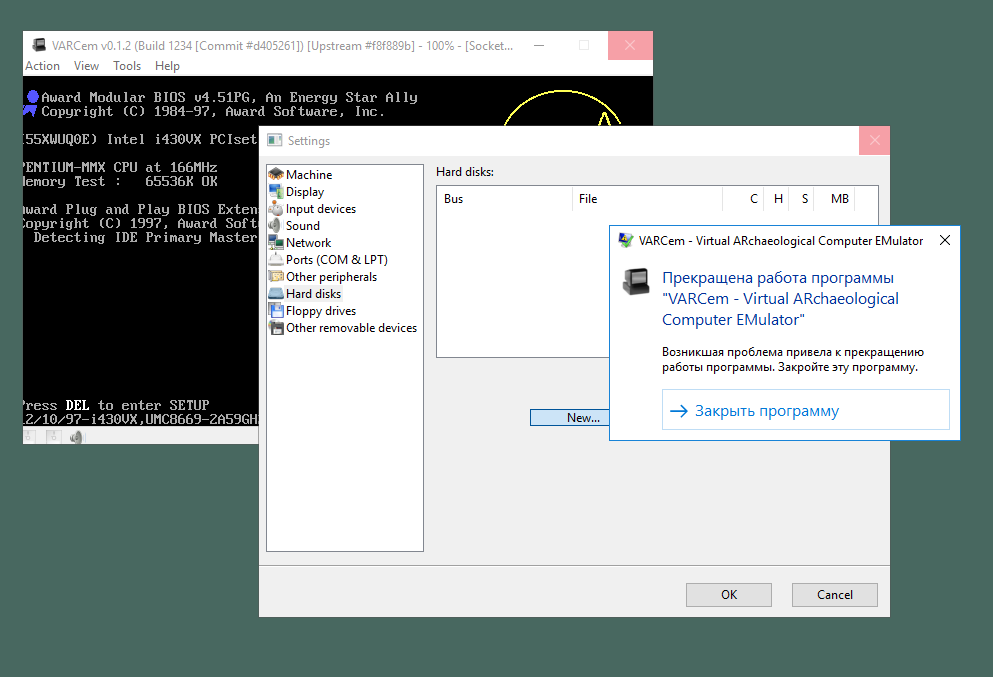Click the speaker icon in the VARCem status bar
The image size is (993, 677).
coord(76,436)
